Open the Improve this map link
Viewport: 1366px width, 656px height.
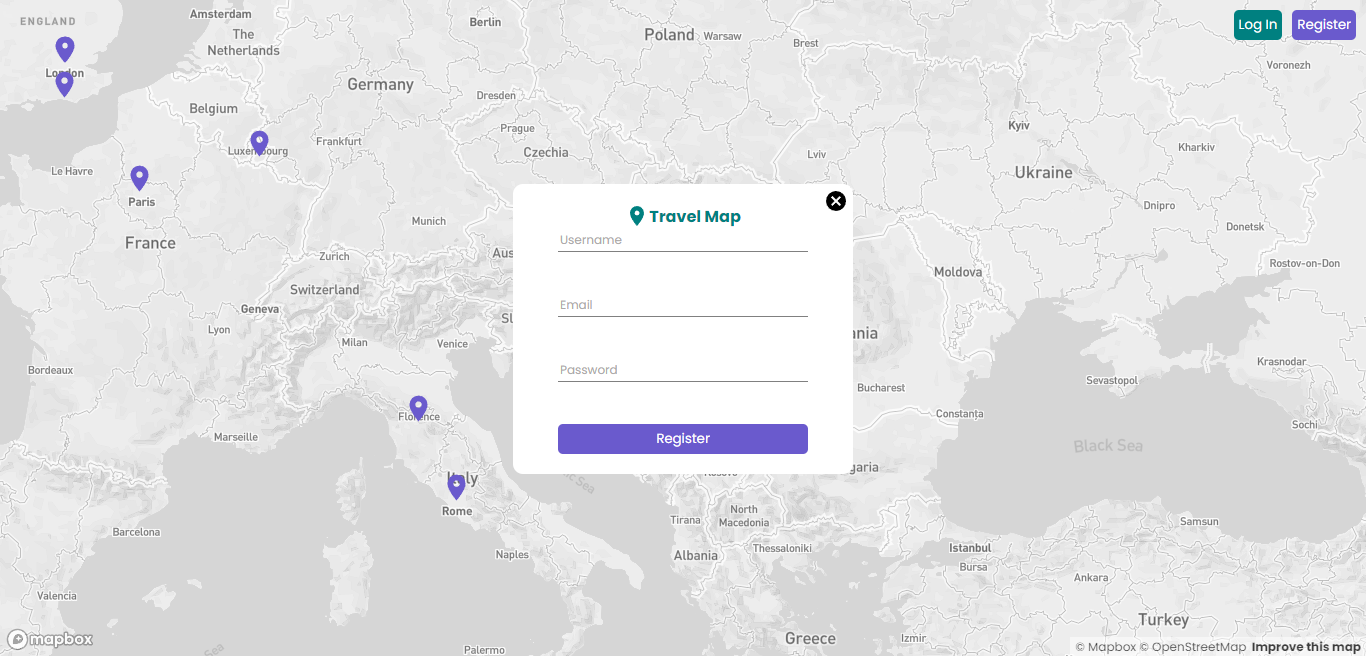pyautogui.click(x=1305, y=646)
